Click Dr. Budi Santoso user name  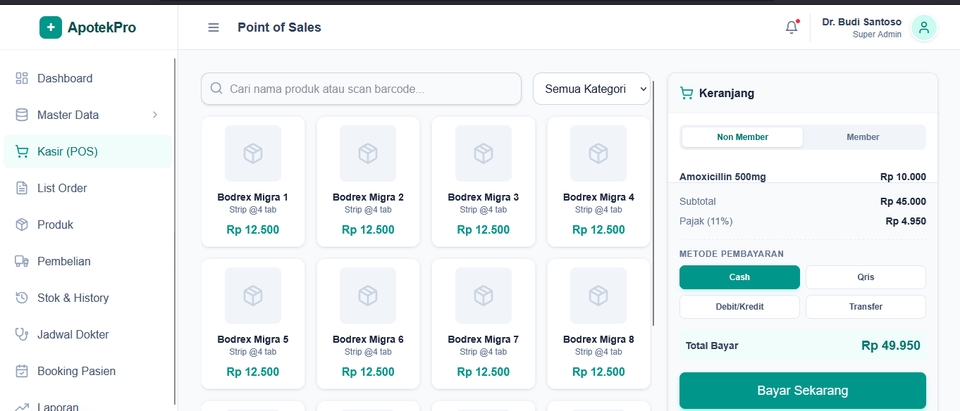pos(861,22)
